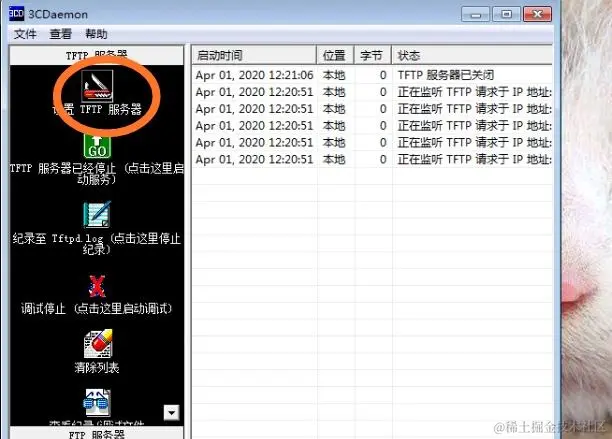This screenshot has height=439, width=612.
Task: Maximize the 3CDaemon window
Action: [x=506, y=14]
